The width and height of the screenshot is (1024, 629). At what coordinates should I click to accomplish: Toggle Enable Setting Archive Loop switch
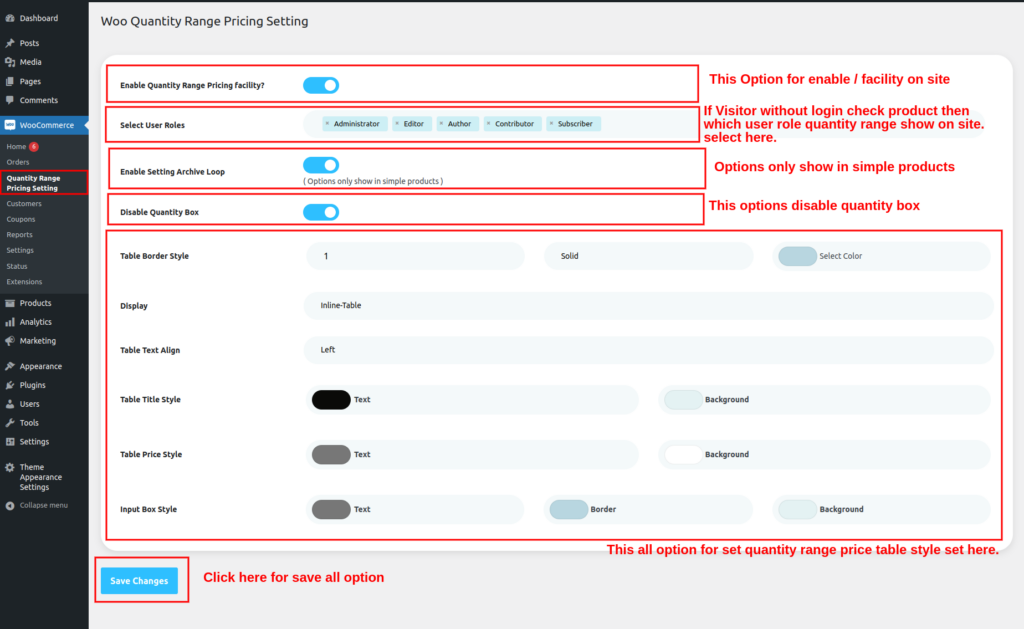click(321, 165)
